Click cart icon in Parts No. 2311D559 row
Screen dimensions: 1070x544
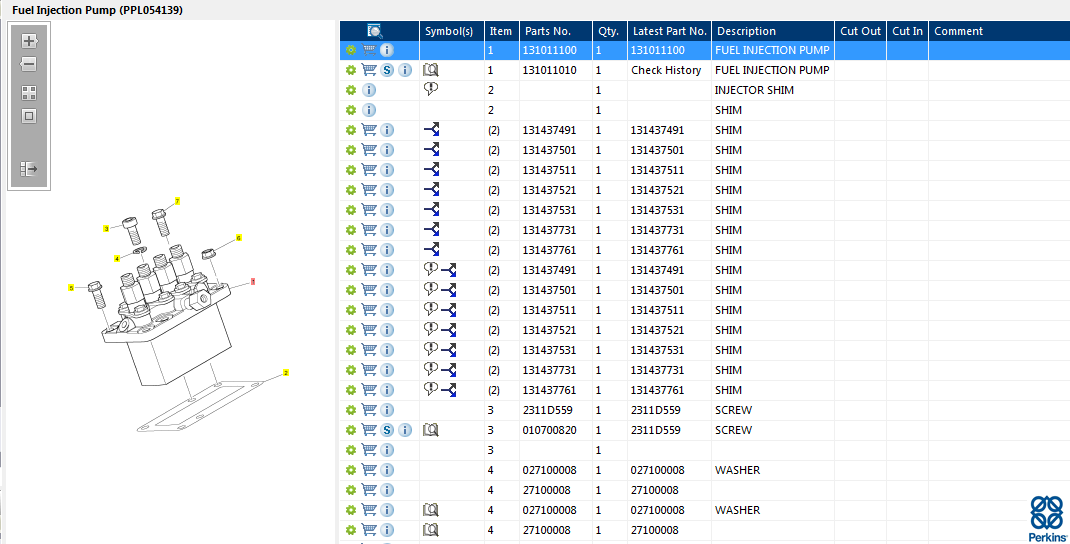pos(369,410)
